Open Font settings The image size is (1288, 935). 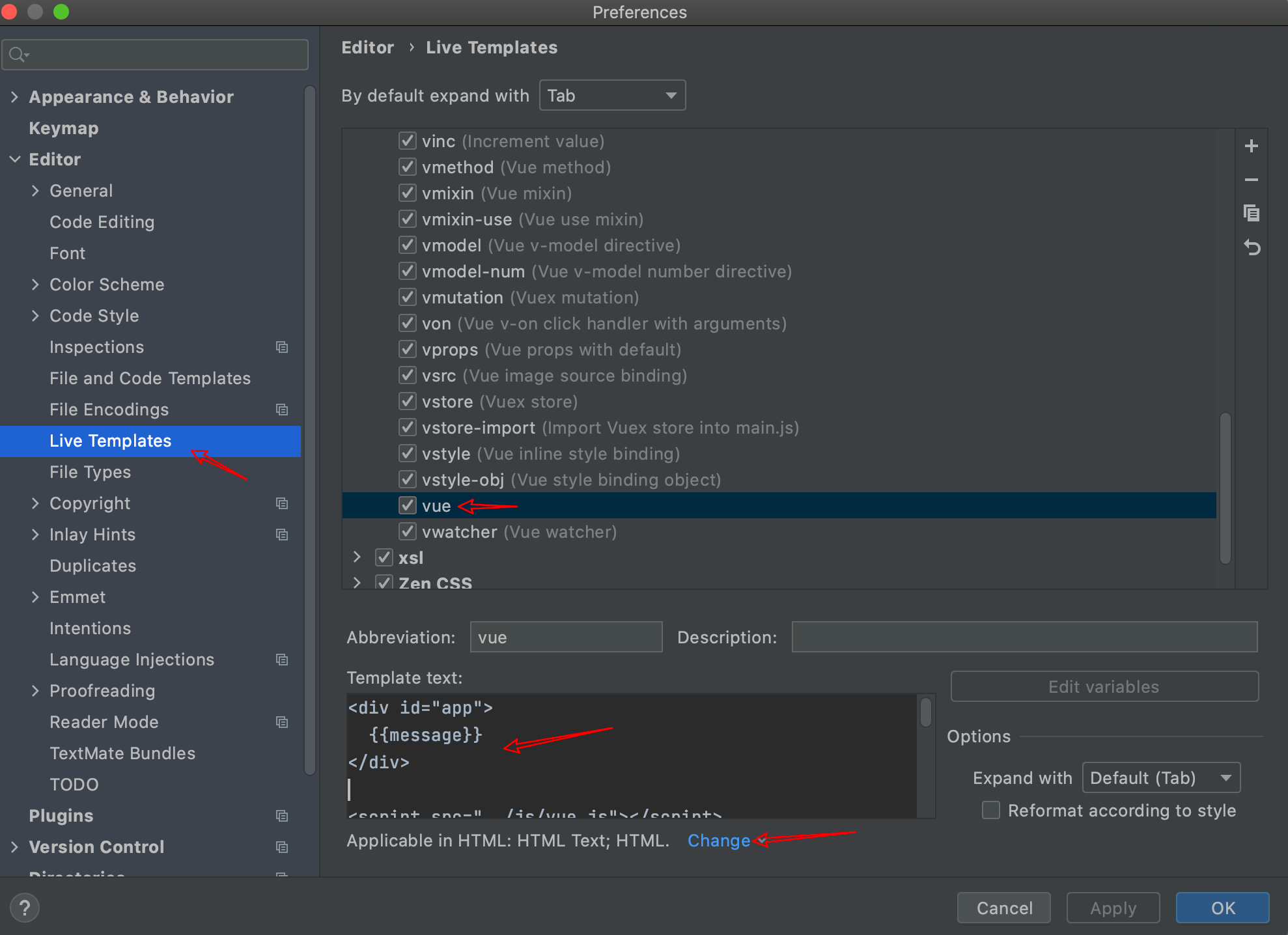(68, 253)
